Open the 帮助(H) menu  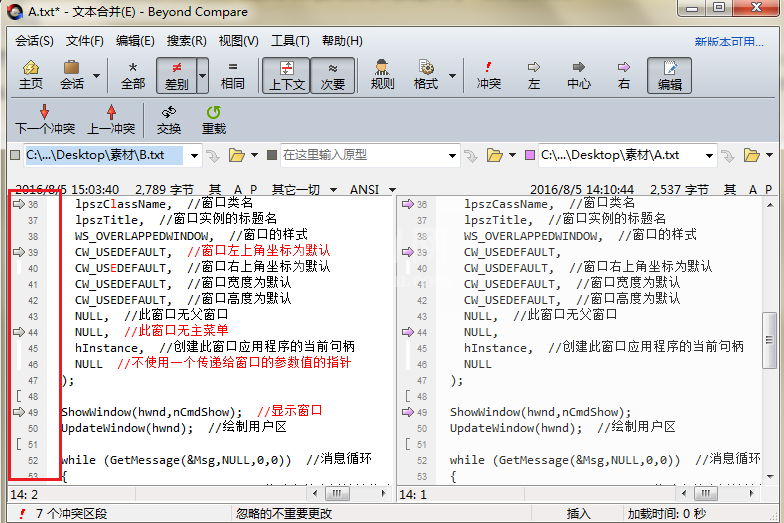coord(342,41)
